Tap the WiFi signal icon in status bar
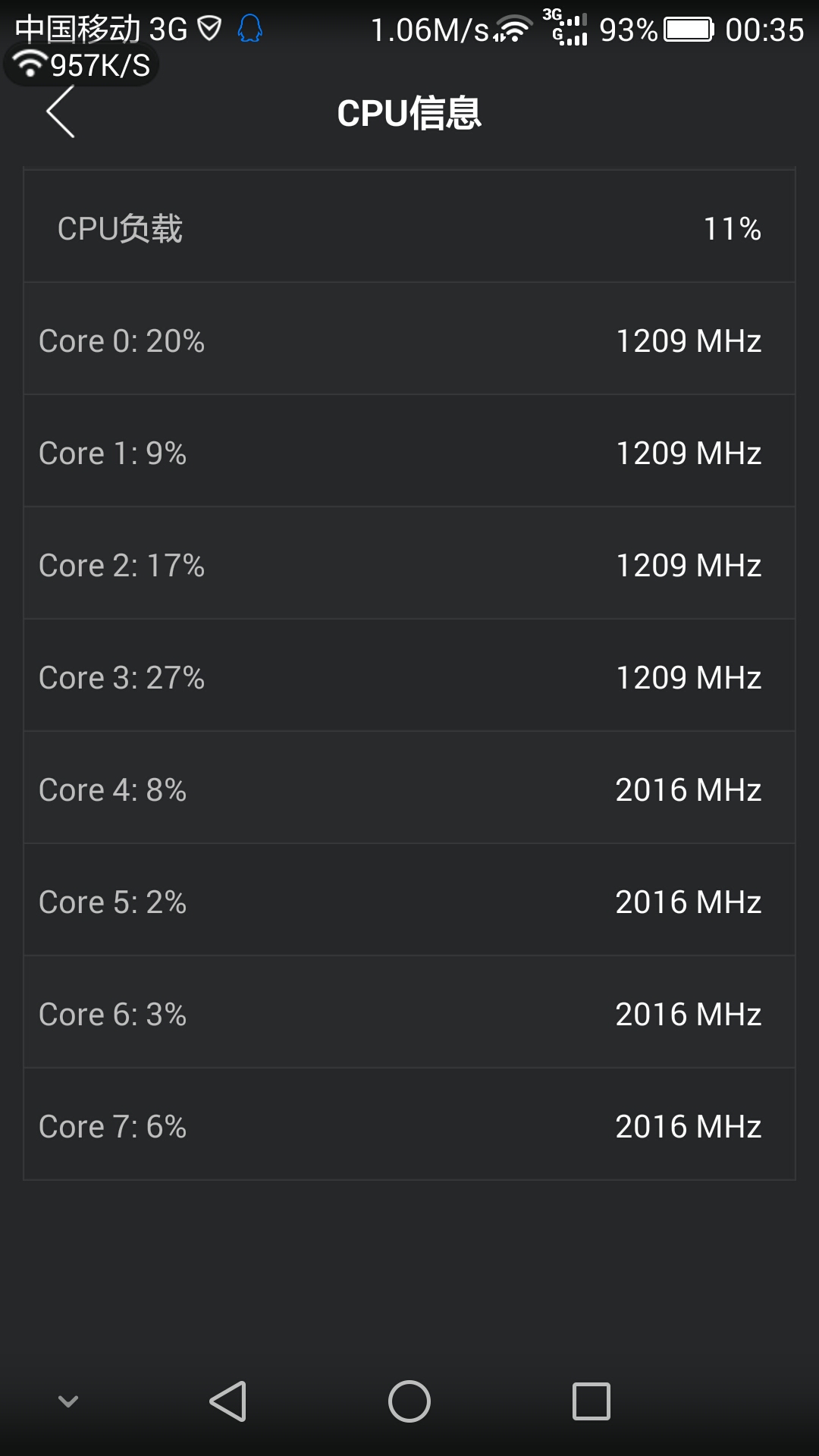 pos(513,30)
